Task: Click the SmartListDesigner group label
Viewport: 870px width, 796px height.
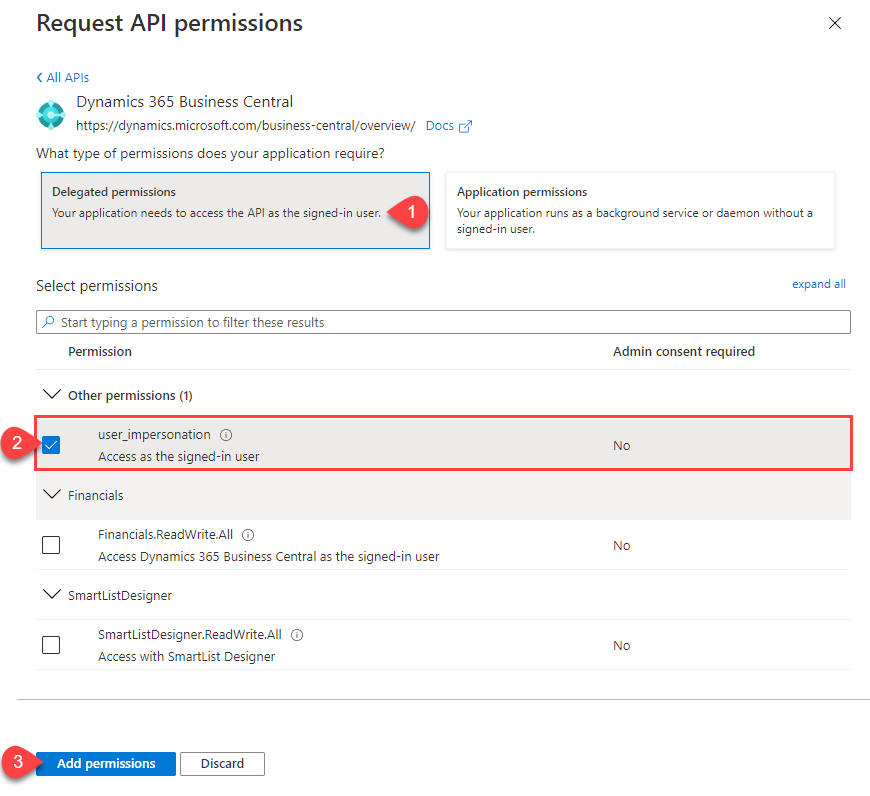Action: point(120,596)
